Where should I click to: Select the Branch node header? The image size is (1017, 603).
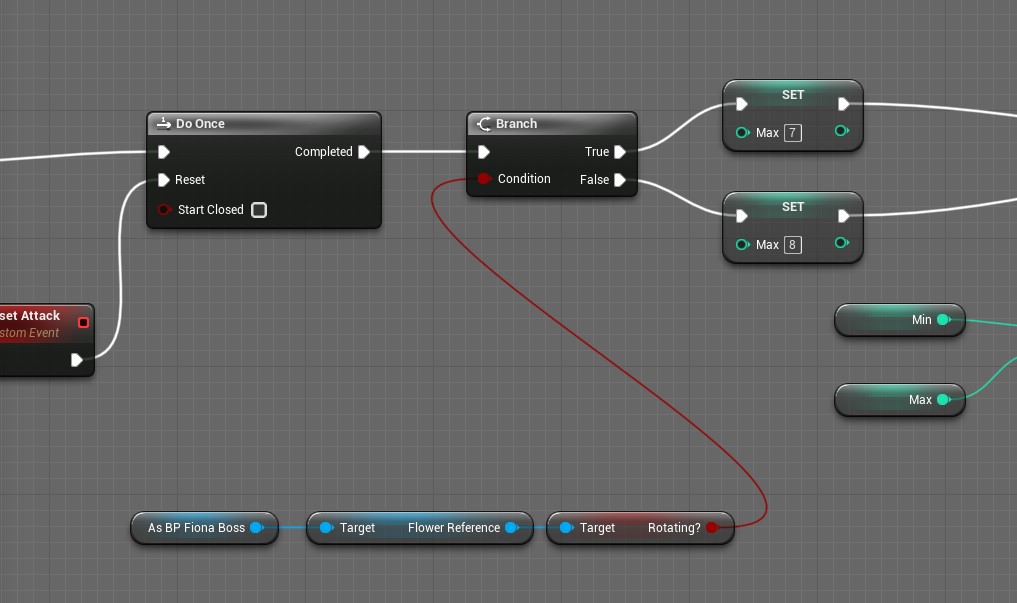point(516,124)
